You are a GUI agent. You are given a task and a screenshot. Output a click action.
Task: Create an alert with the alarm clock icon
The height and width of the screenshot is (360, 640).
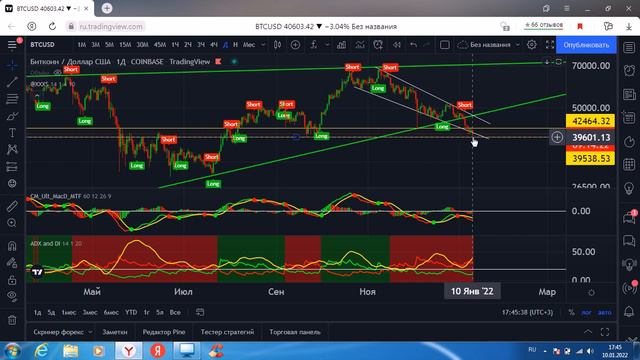[378, 44]
